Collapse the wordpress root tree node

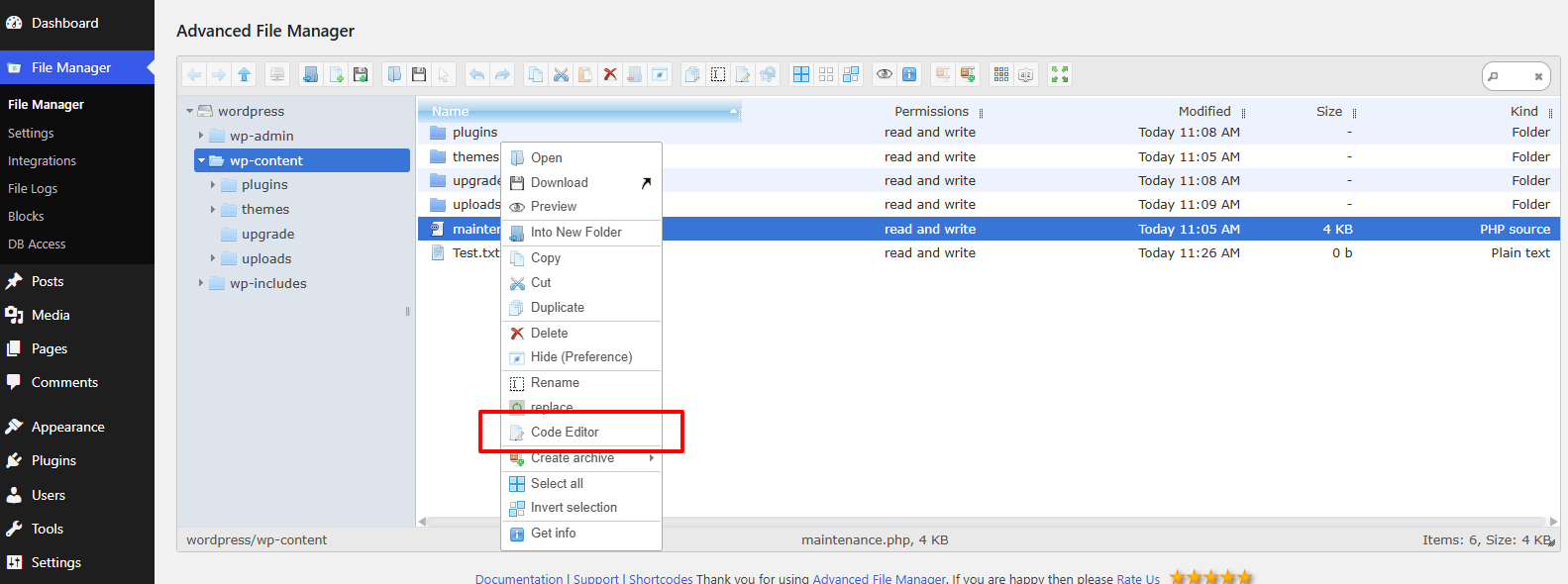[x=189, y=111]
